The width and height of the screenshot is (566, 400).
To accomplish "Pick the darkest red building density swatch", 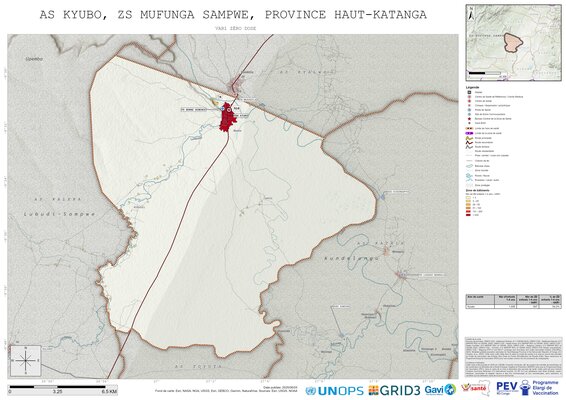I will 469,215.
